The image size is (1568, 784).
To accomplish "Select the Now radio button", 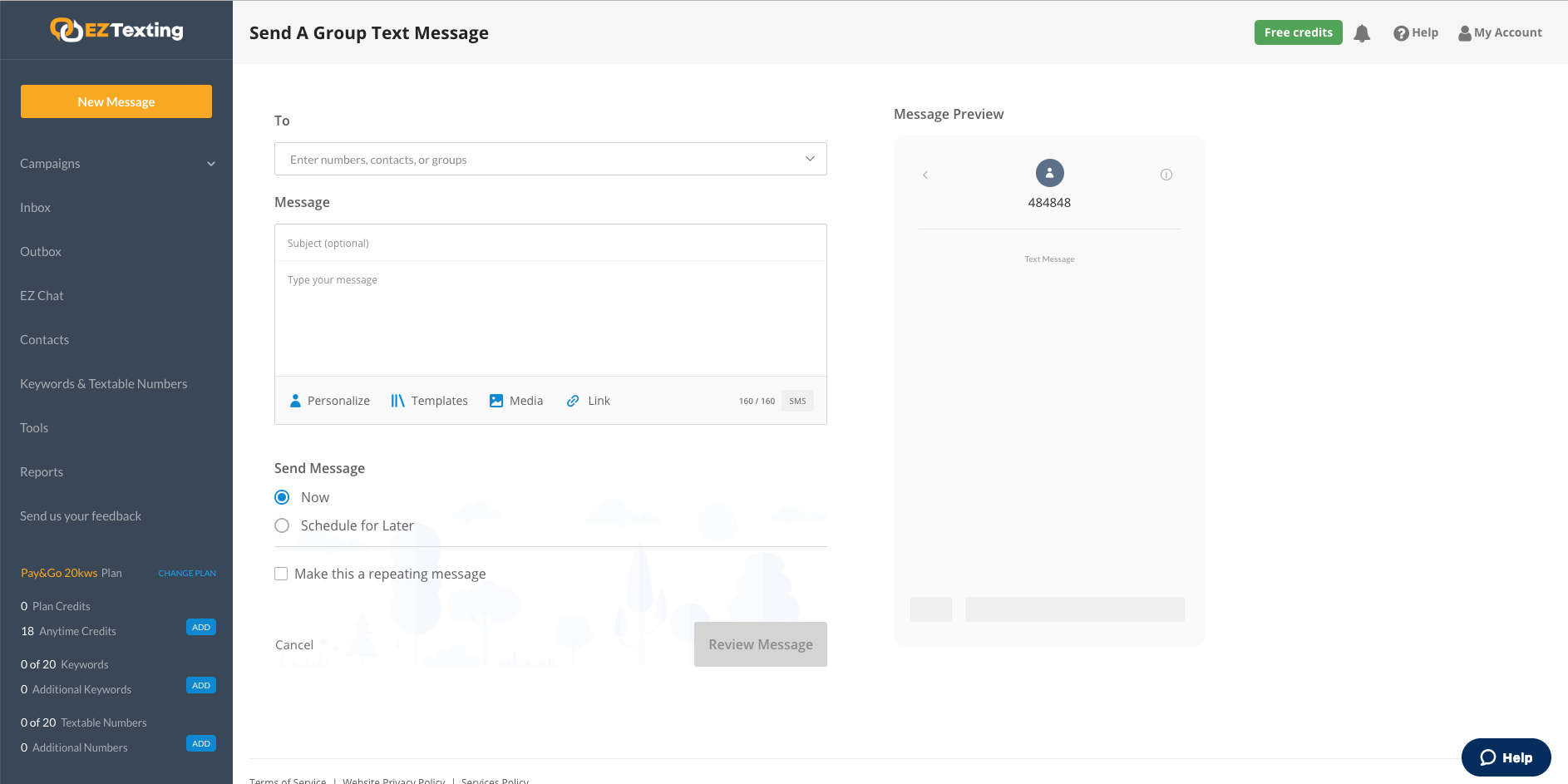I will click(282, 497).
